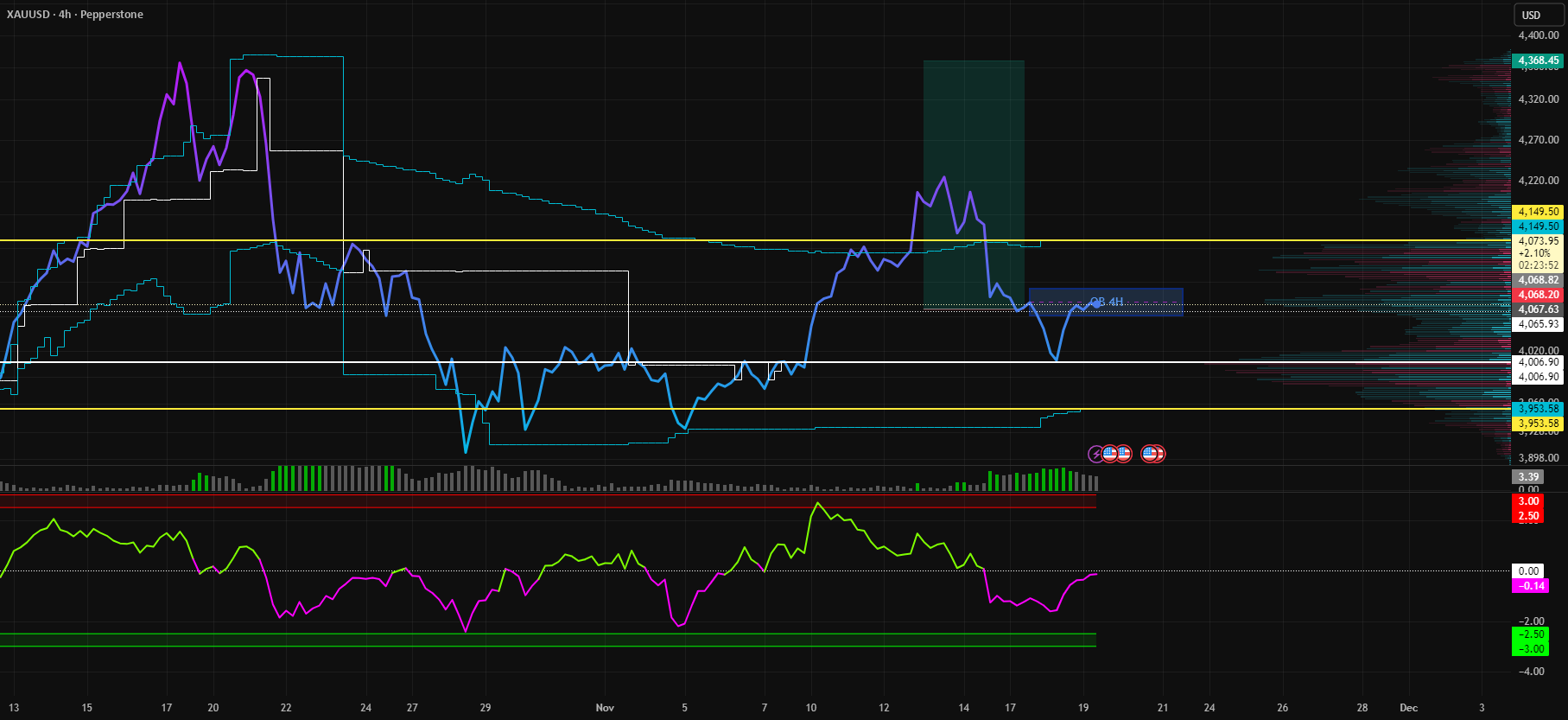Screen dimensions: 1568x720
Task: Click the +2.10% change value
Action: pyautogui.click(x=1534, y=253)
